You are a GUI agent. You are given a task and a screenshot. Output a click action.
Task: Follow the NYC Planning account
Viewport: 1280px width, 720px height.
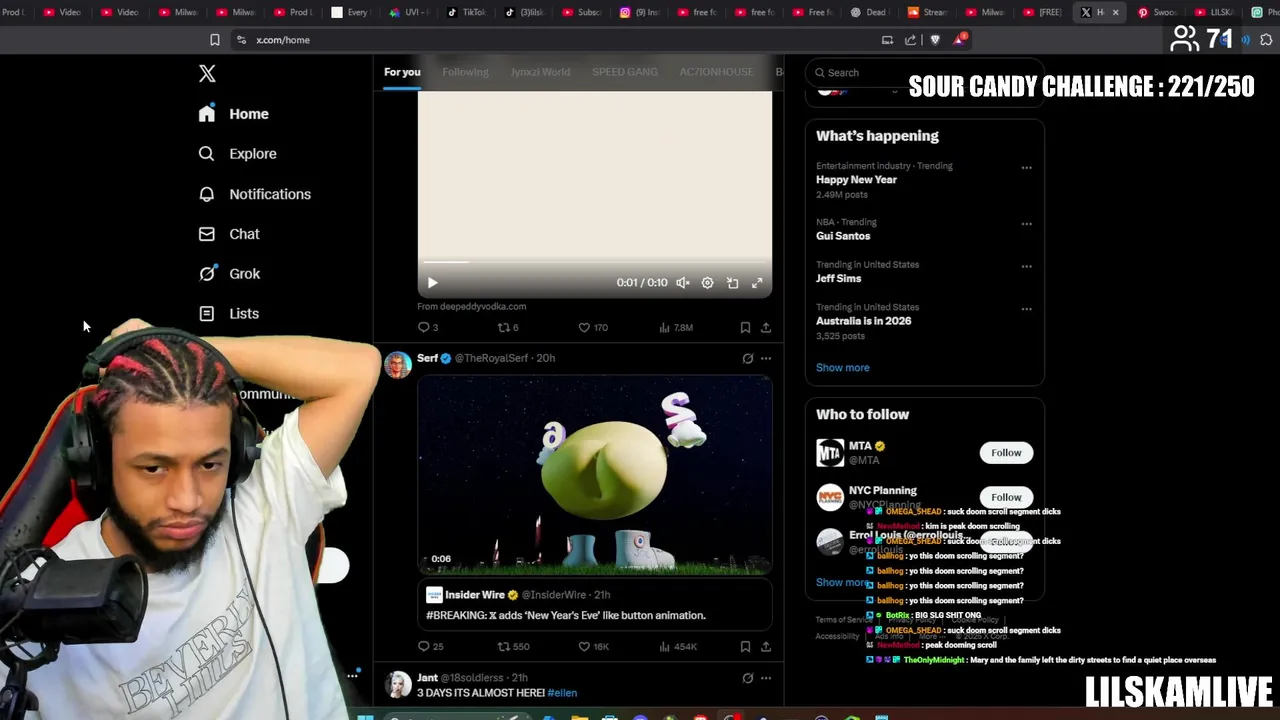(x=1006, y=497)
